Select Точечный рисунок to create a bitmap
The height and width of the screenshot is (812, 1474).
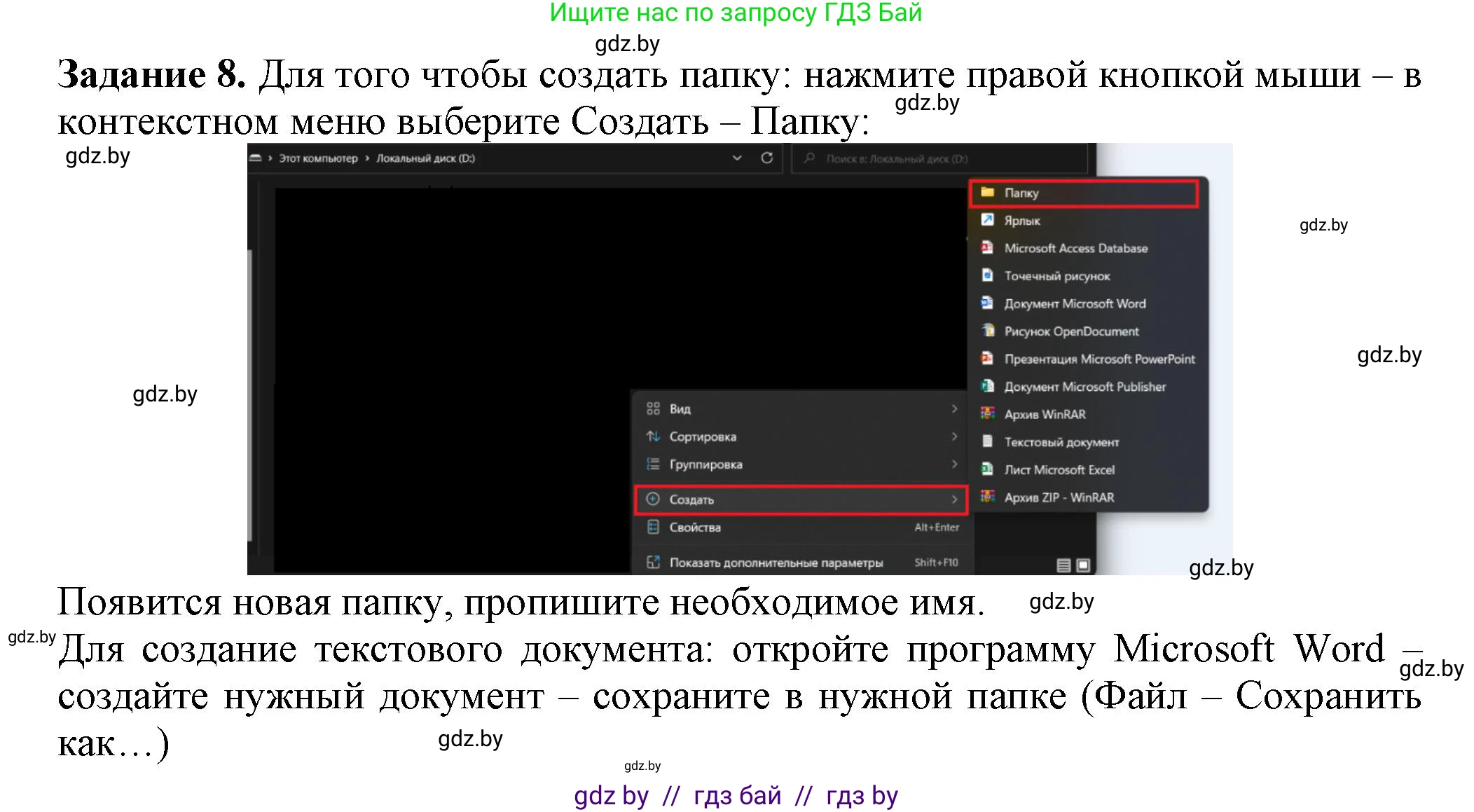[x=1056, y=276]
